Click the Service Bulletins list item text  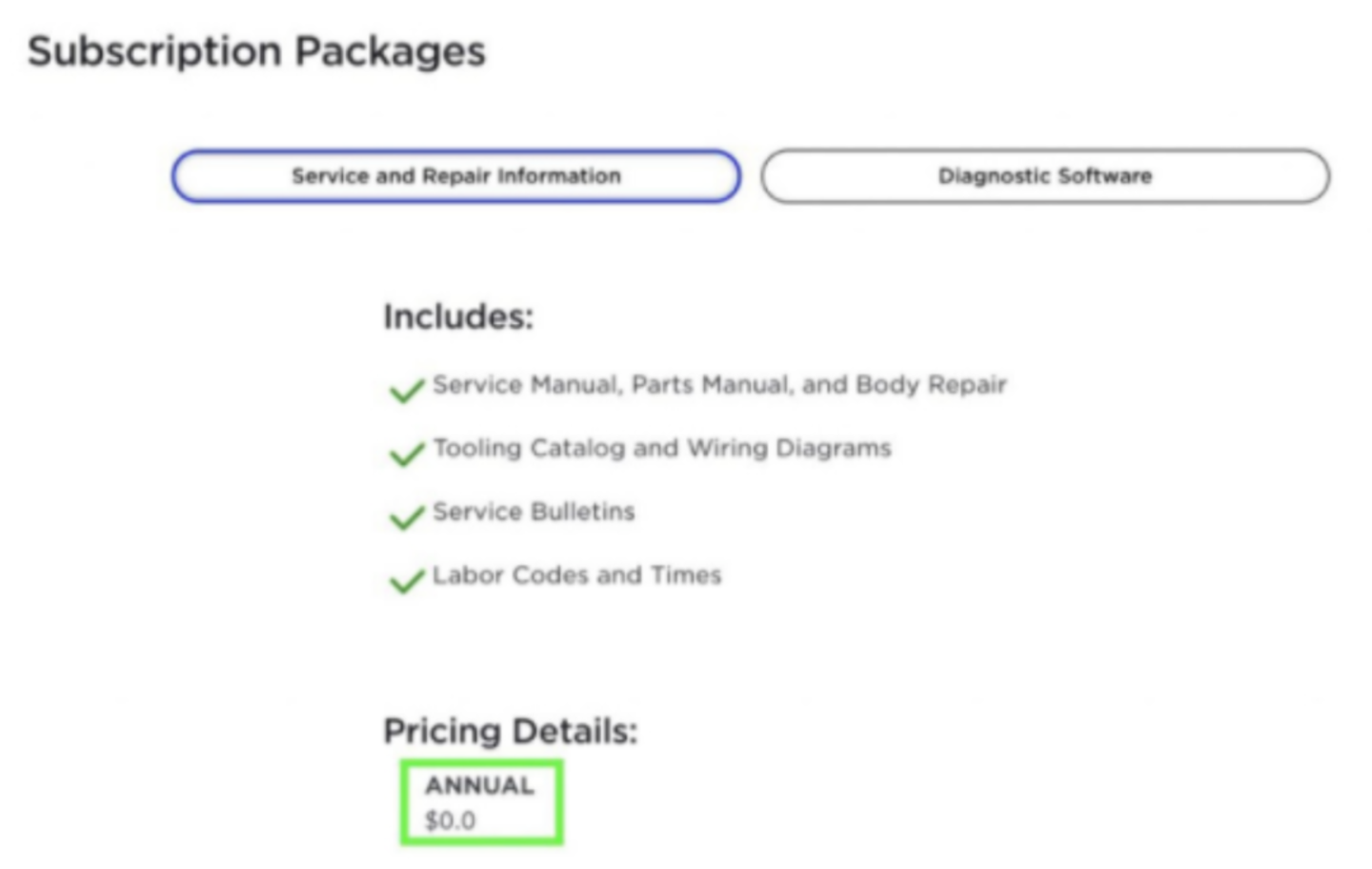[534, 512]
